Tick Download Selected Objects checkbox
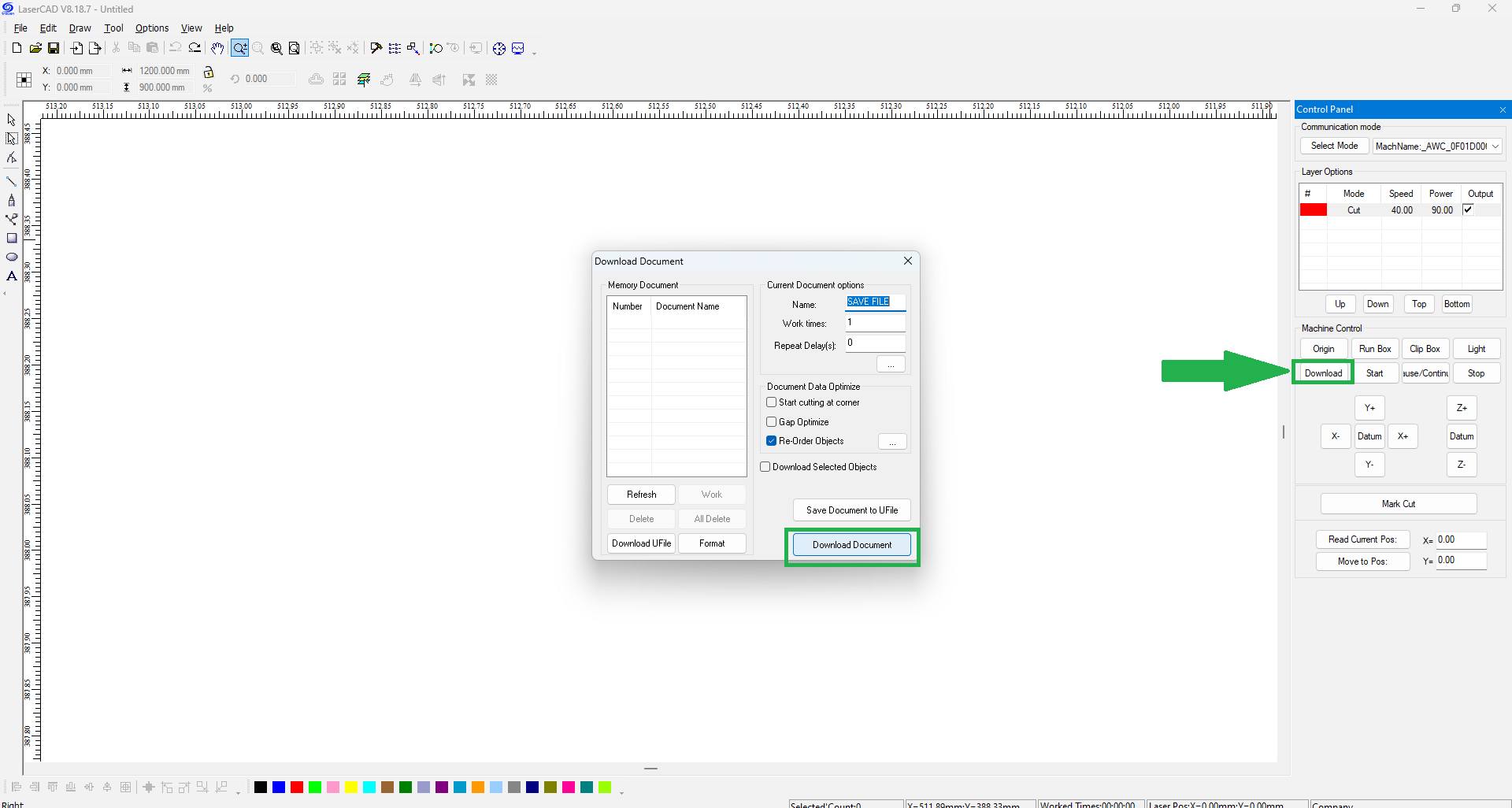 pos(765,467)
